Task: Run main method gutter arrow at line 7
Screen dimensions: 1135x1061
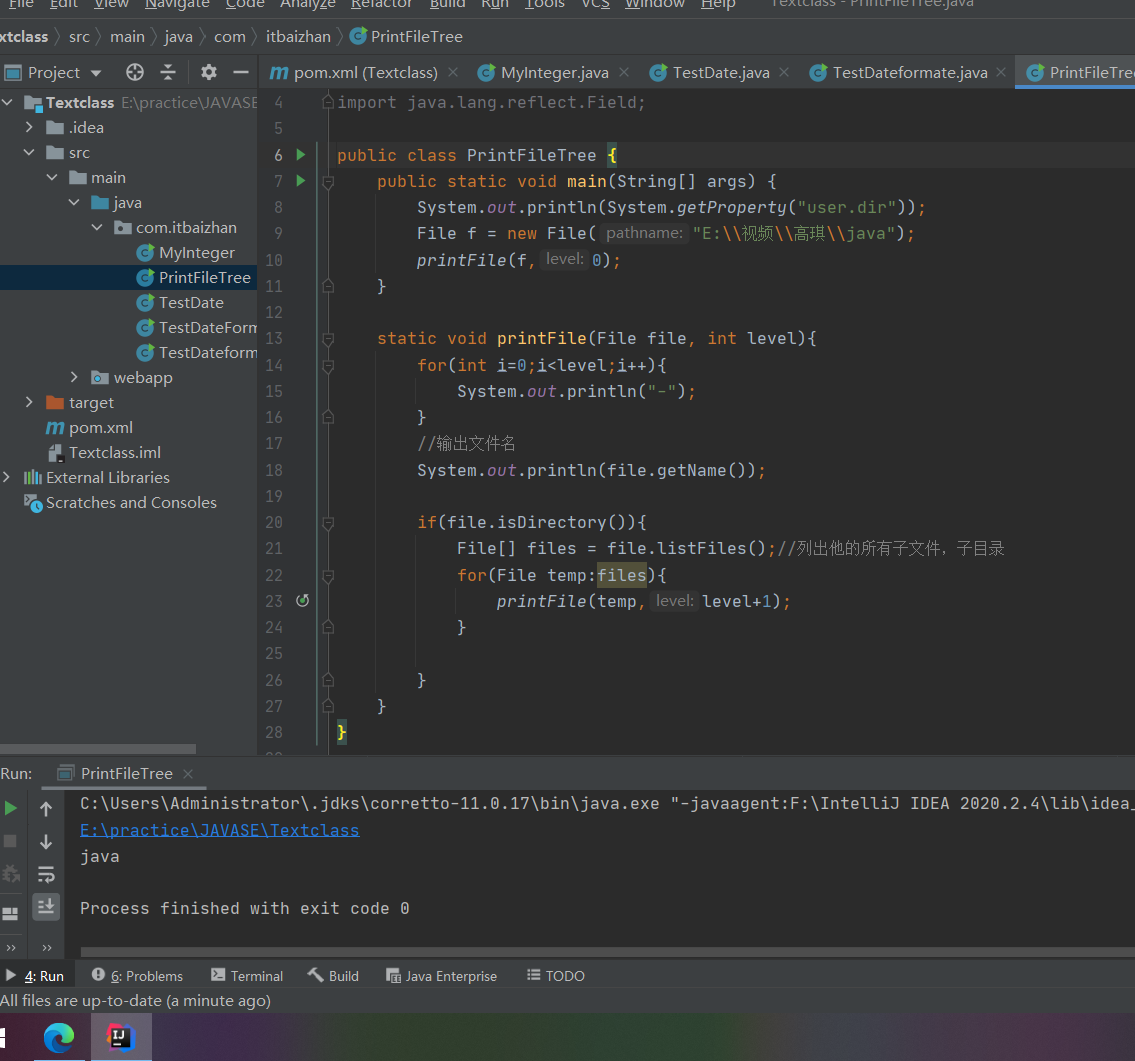Action: click(301, 180)
